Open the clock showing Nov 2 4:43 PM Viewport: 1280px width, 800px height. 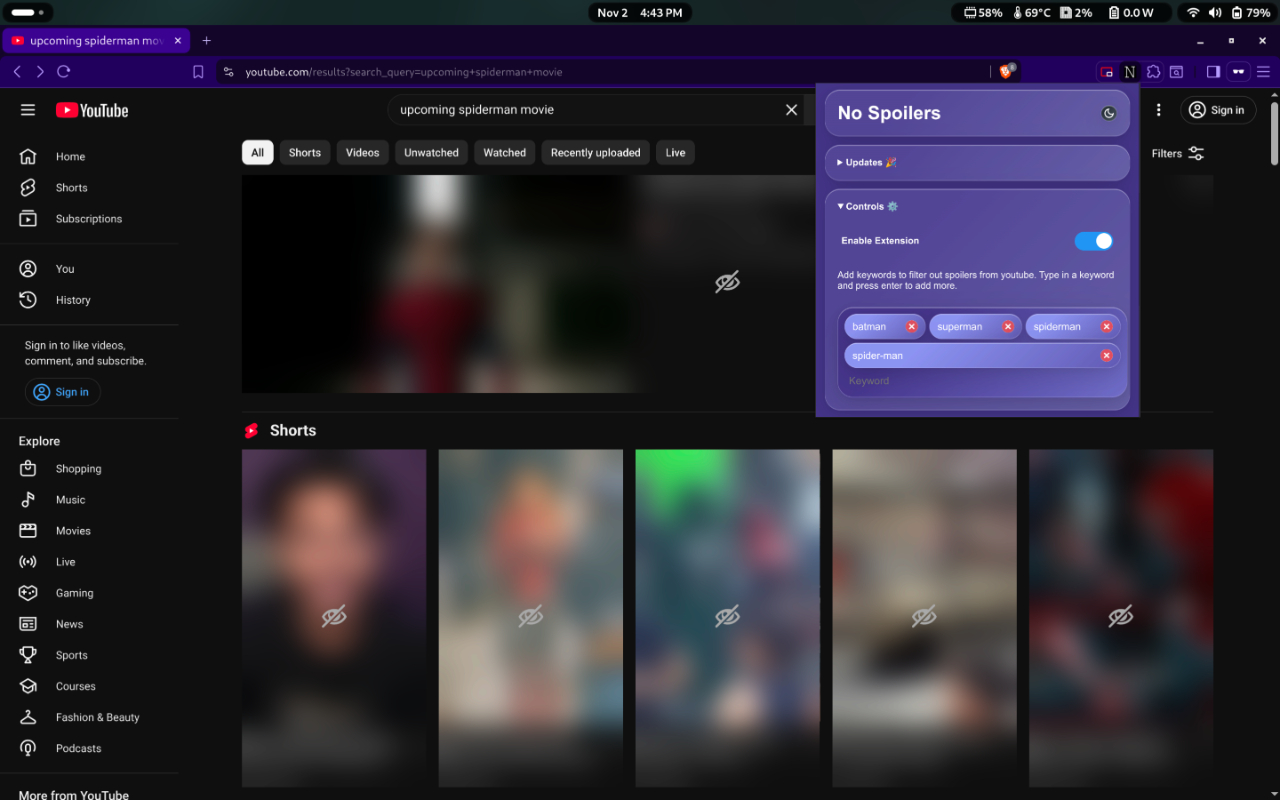pyautogui.click(x=640, y=13)
